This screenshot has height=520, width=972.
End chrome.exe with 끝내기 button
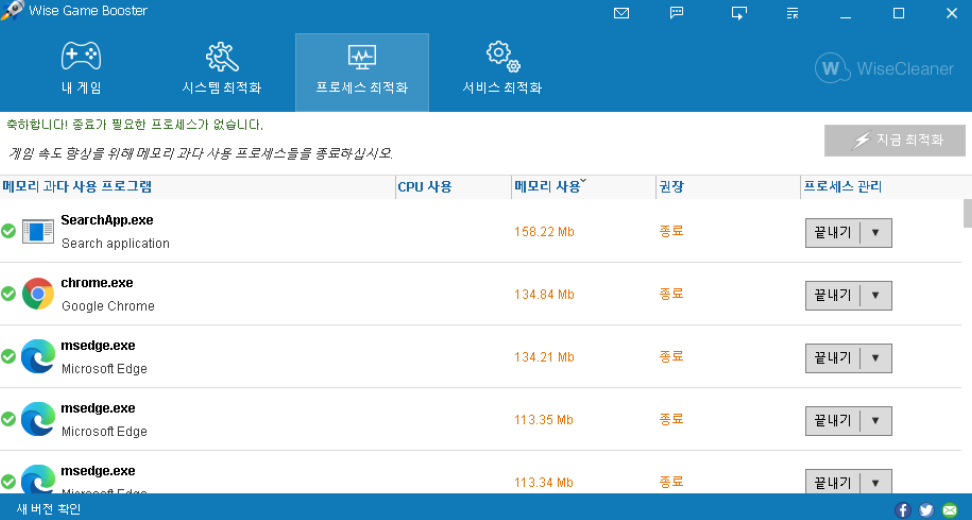pos(833,296)
